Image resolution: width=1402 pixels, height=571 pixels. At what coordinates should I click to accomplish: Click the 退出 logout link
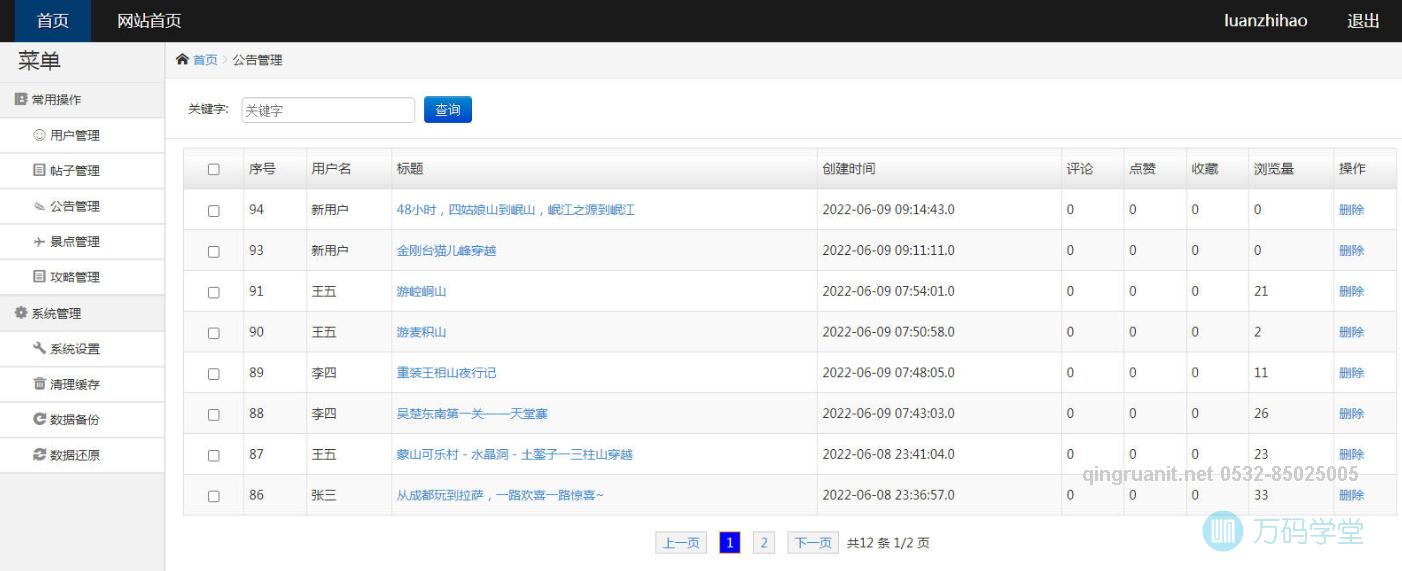coord(1363,21)
